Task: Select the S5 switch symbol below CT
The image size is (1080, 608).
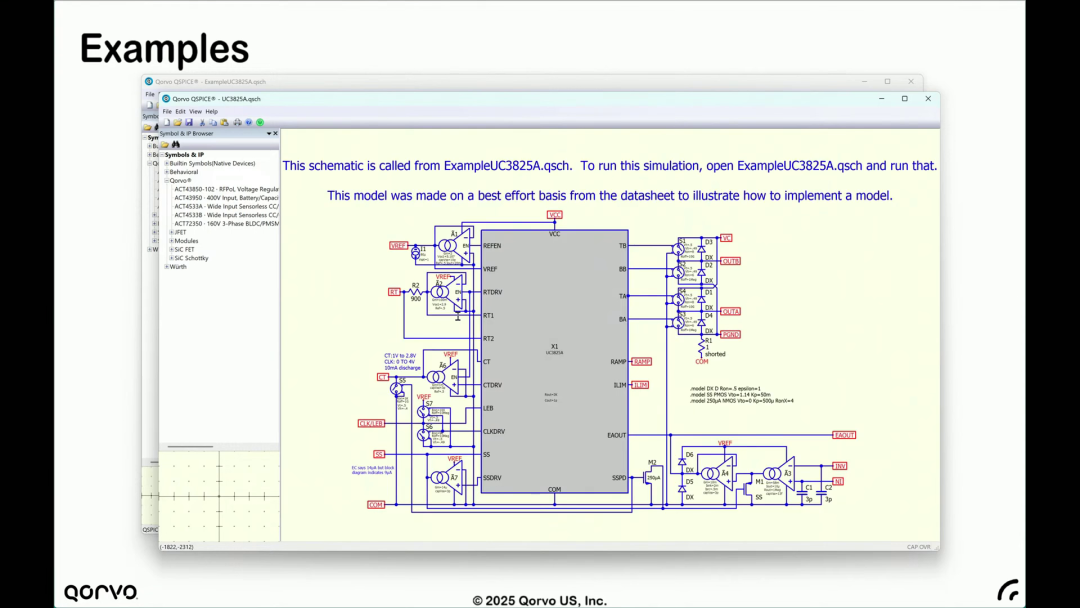Action: pos(397,390)
